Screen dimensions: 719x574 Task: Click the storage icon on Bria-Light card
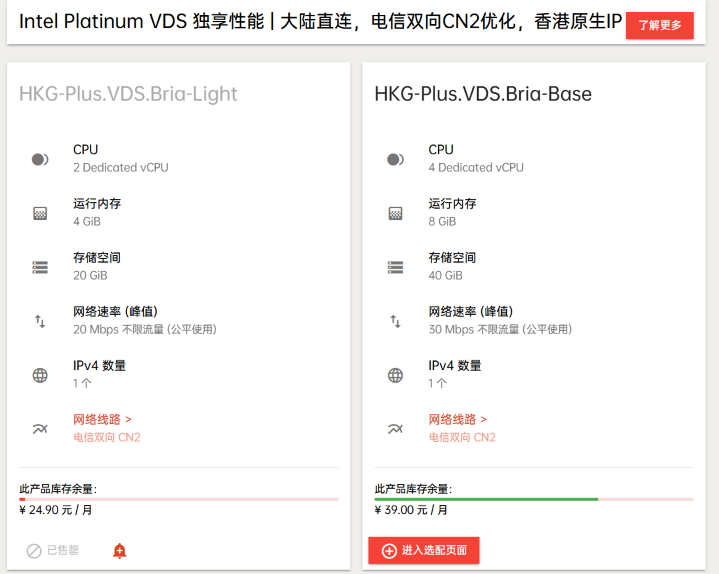pos(40,267)
